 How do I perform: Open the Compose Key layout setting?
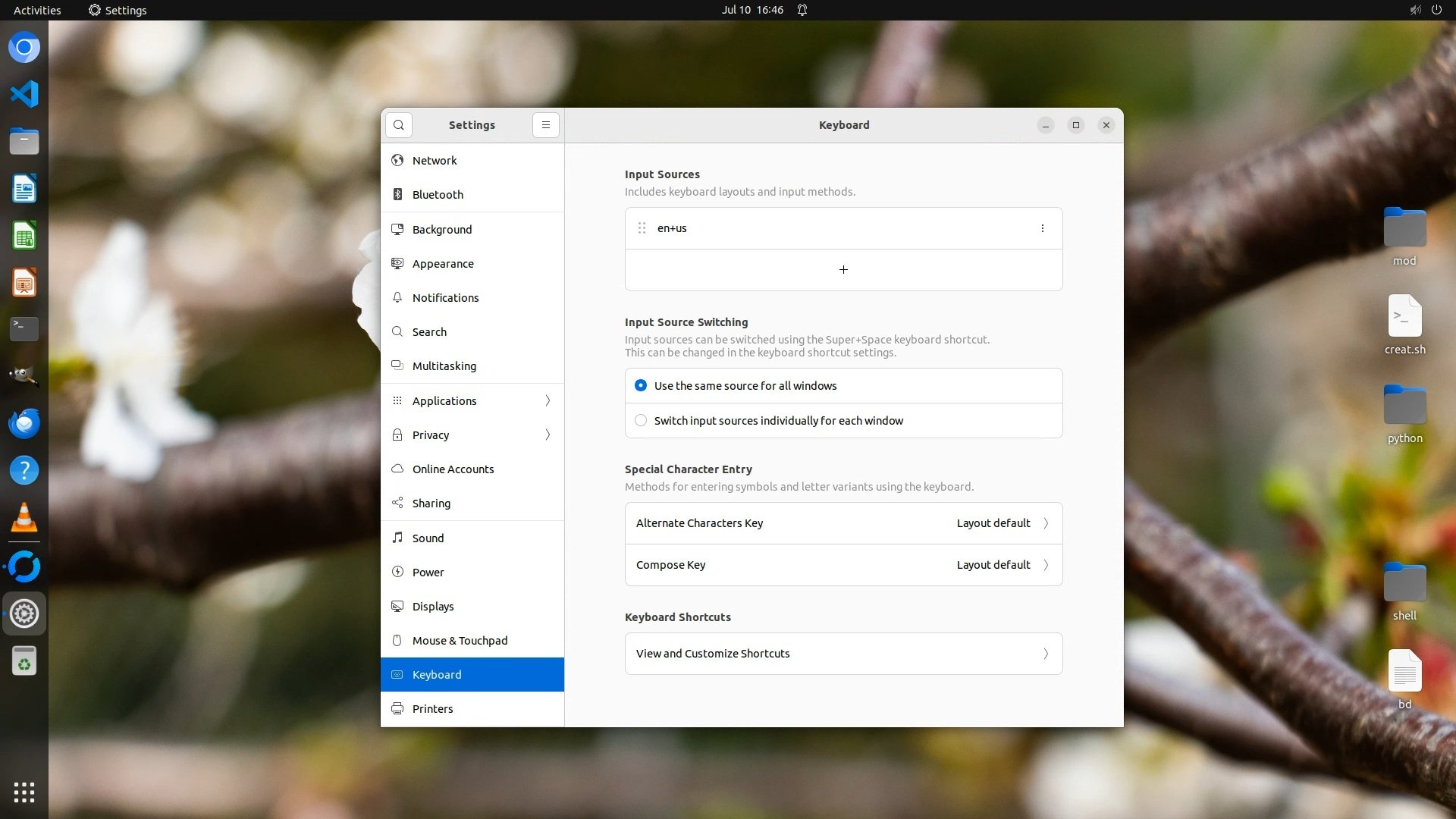pyautogui.click(x=843, y=565)
